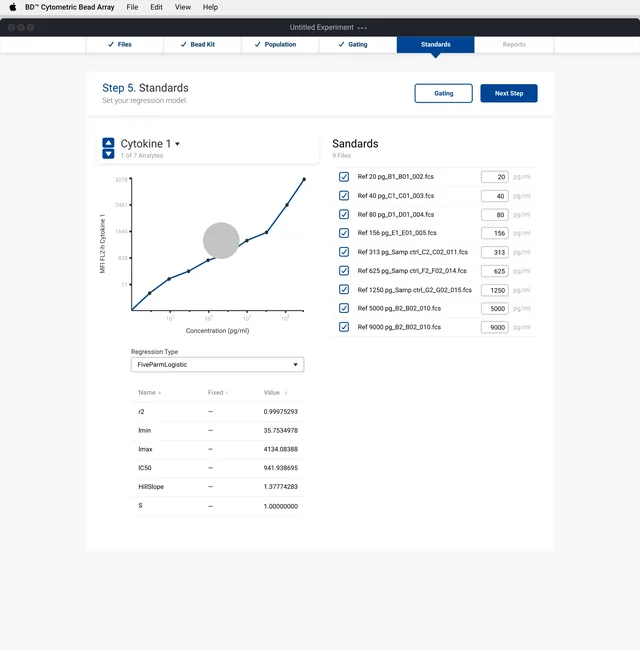
Task: Uncheck Ref 9000 pg_B2_B02_010.fcs standard
Action: pyautogui.click(x=344, y=327)
